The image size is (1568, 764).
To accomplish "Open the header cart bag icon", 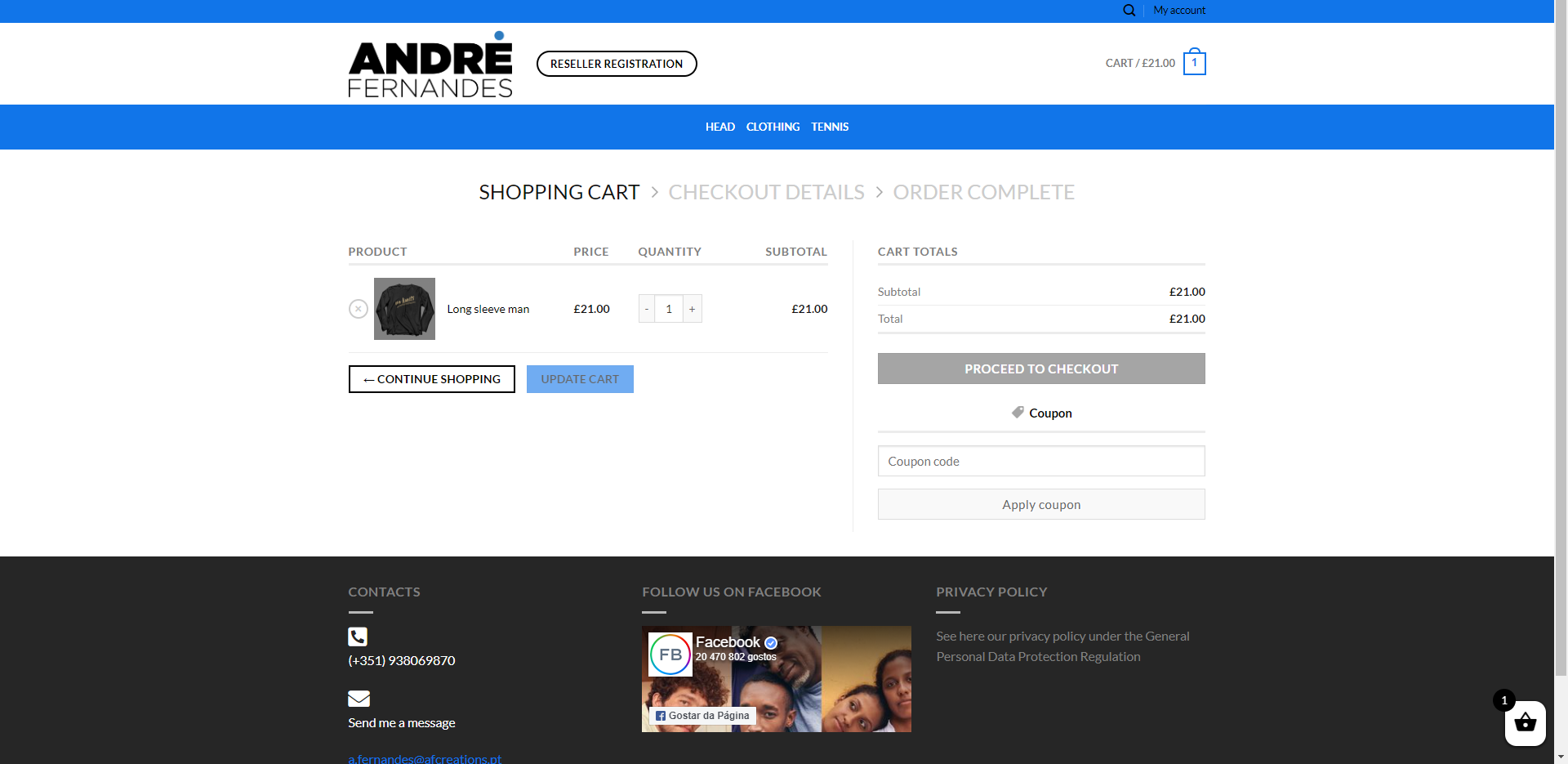I will (1194, 63).
